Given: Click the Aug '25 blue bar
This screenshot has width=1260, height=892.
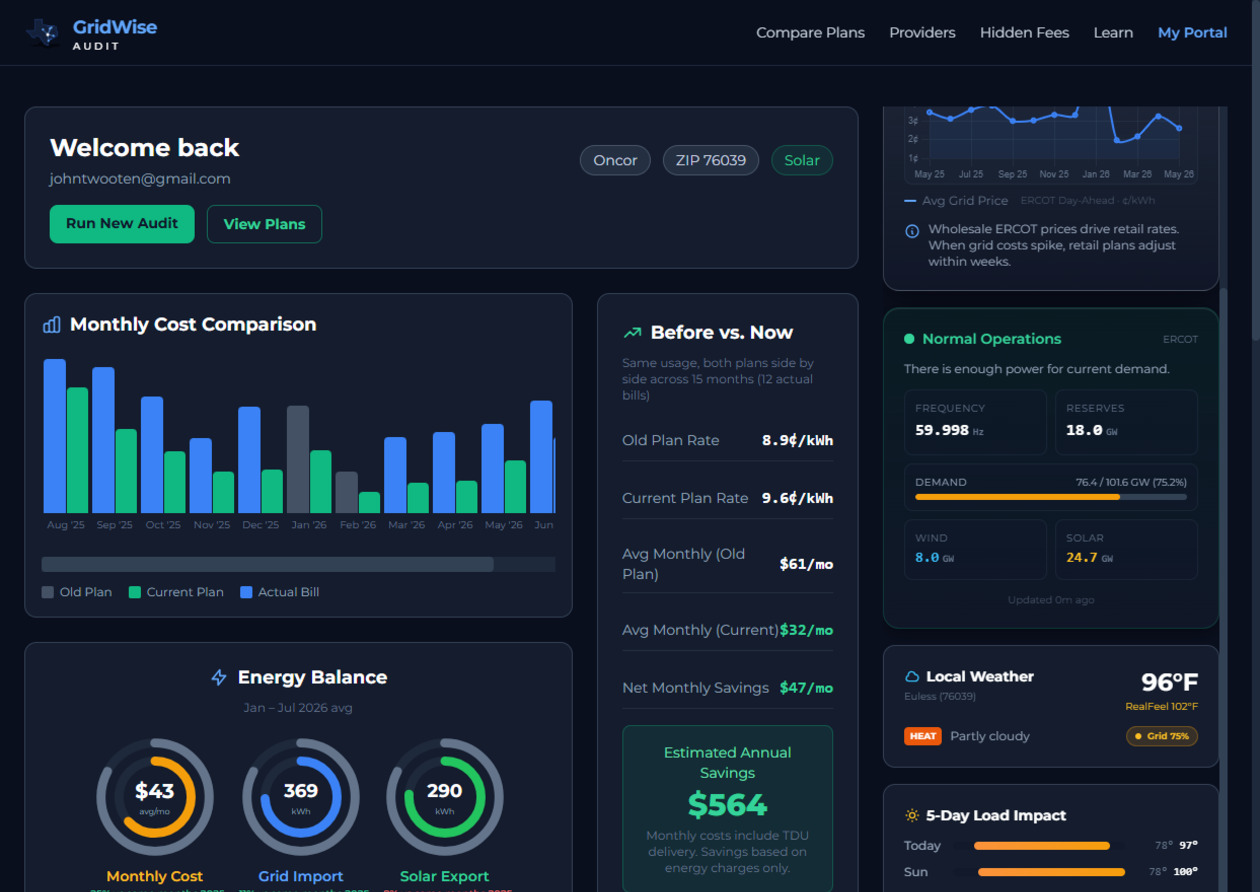Looking at the screenshot, I should [x=55, y=436].
